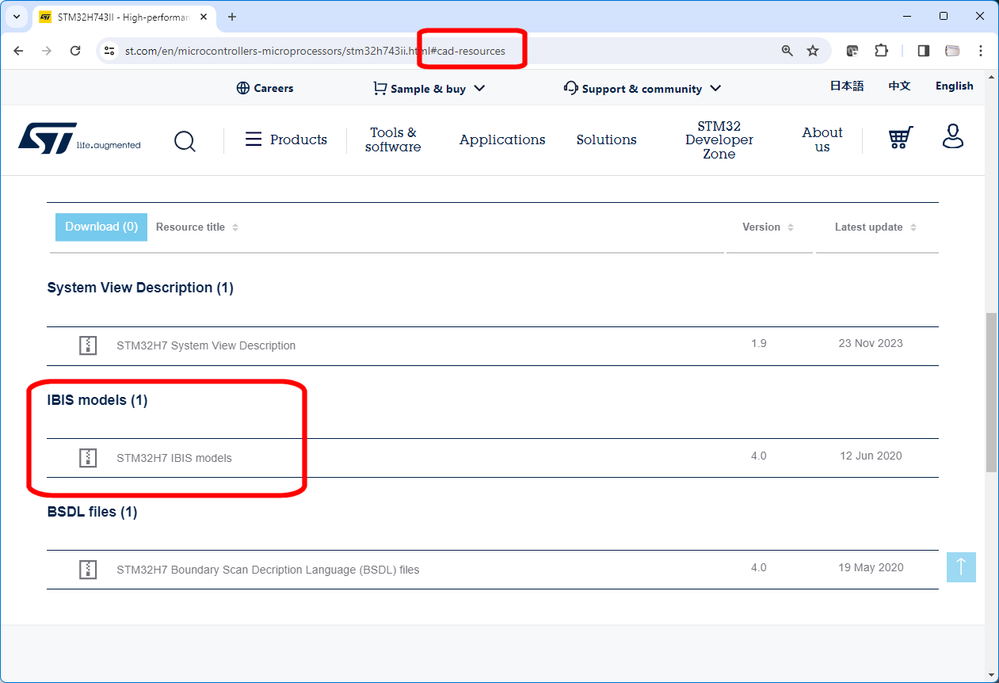Toggle the browser side panel icon
The width and height of the screenshot is (999, 683).
coord(923,51)
